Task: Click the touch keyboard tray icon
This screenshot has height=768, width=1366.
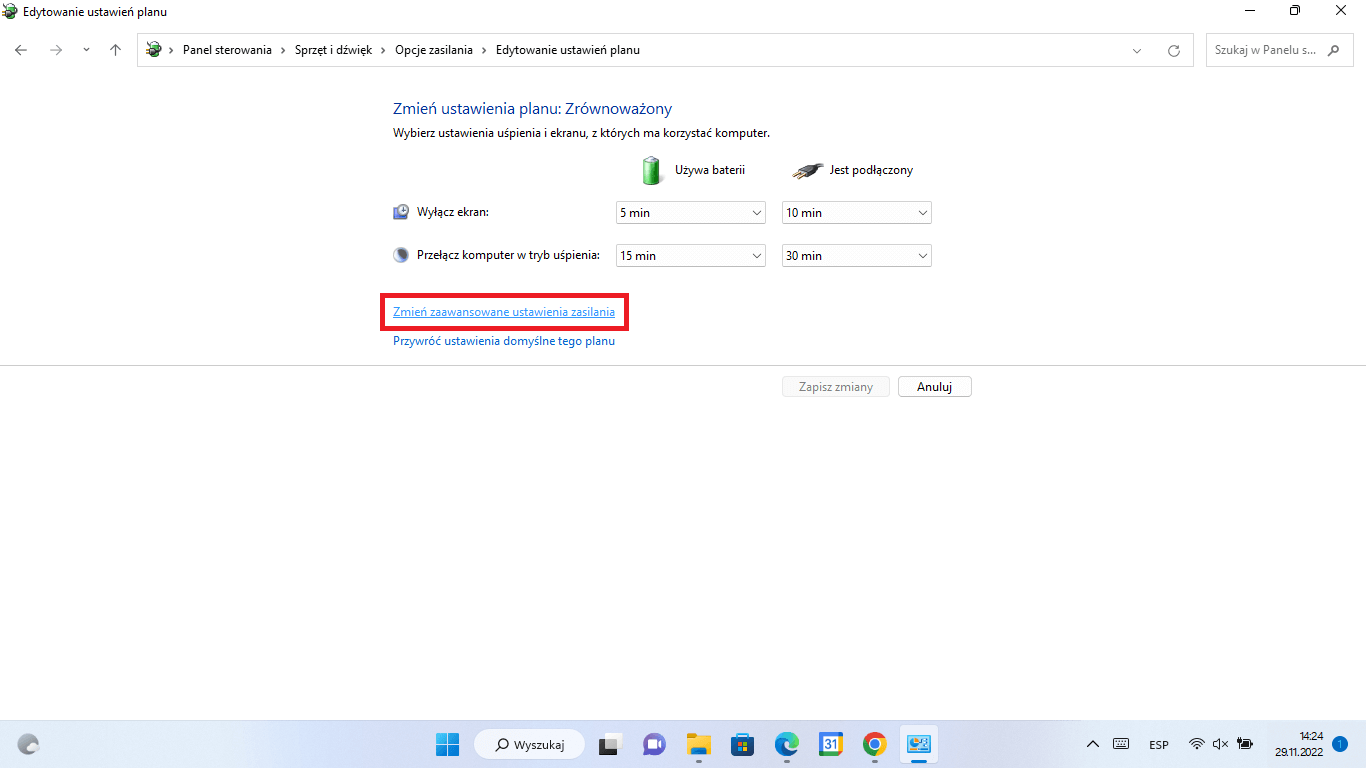Action: (x=1121, y=745)
